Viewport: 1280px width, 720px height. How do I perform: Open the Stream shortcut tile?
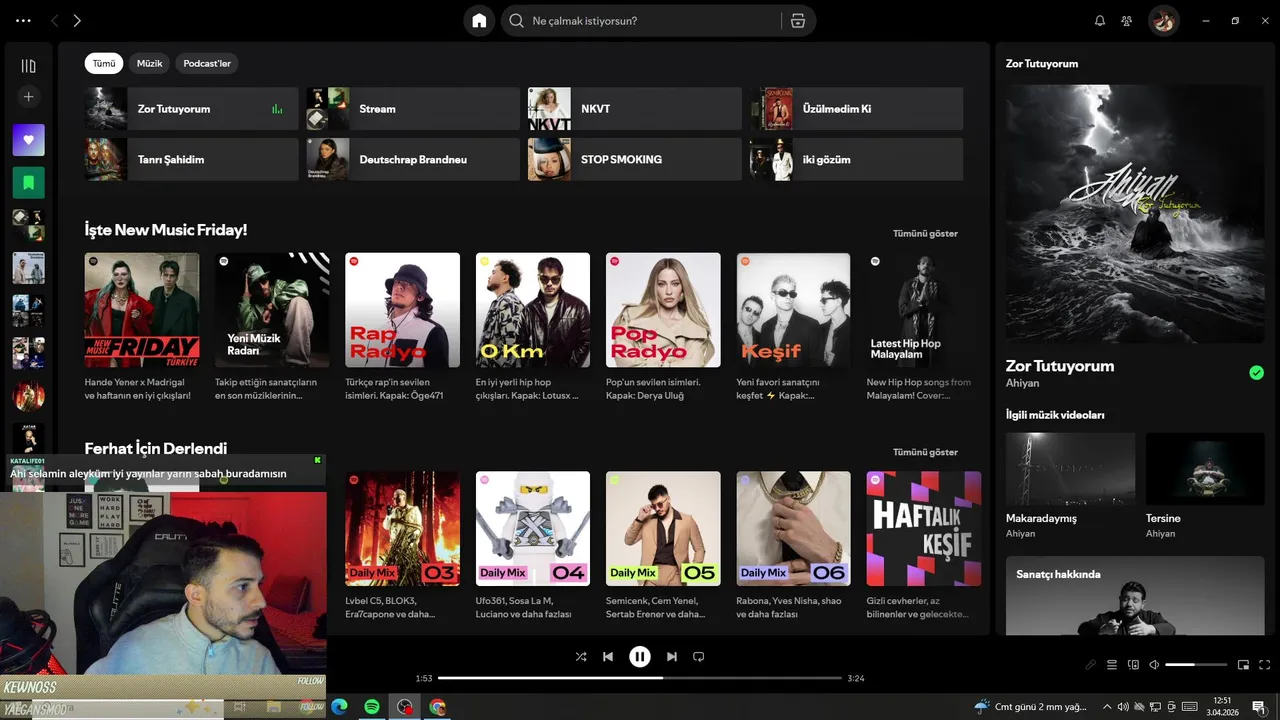pos(413,108)
